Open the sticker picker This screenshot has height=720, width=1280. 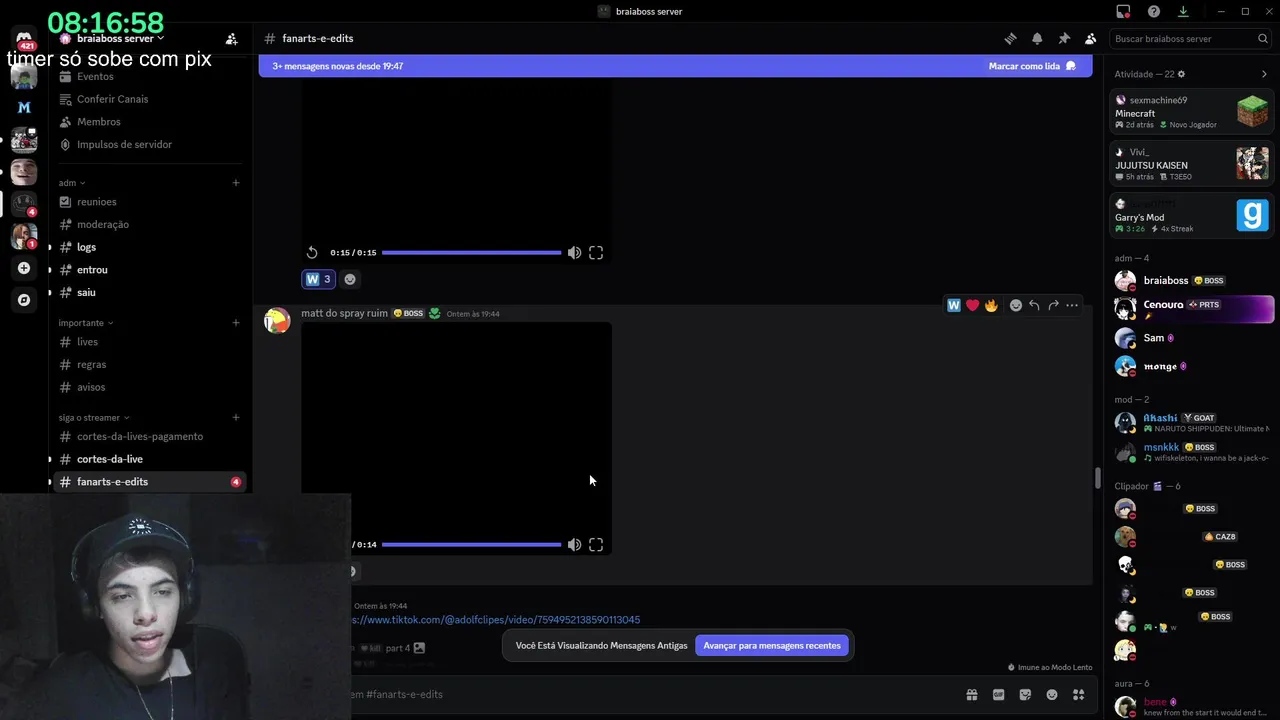[x=1025, y=694]
